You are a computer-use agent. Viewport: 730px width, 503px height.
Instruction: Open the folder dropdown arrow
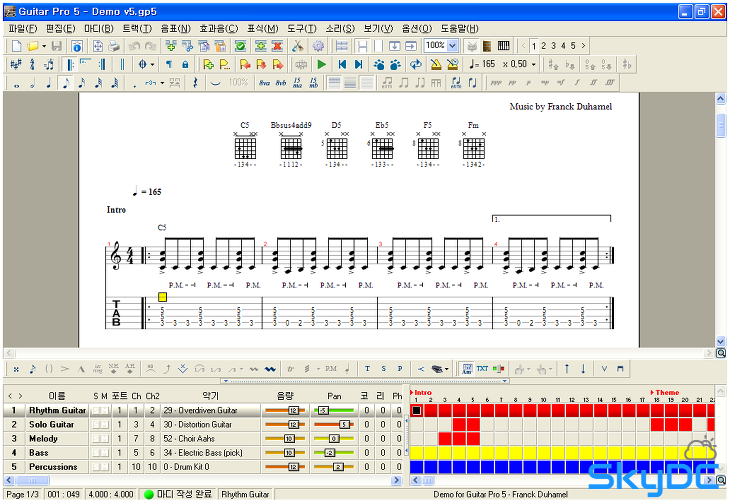[x=44, y=46]
